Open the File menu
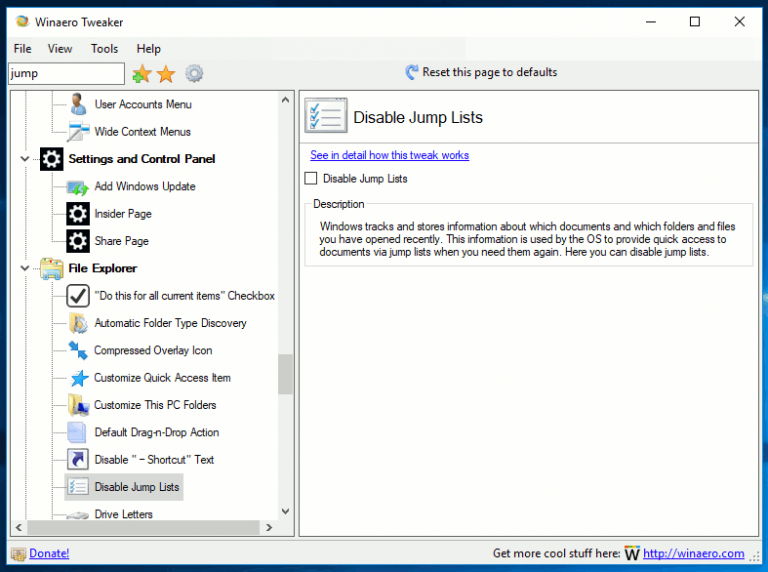The height and width of the screenshot is (572, 768). (23, 49)
